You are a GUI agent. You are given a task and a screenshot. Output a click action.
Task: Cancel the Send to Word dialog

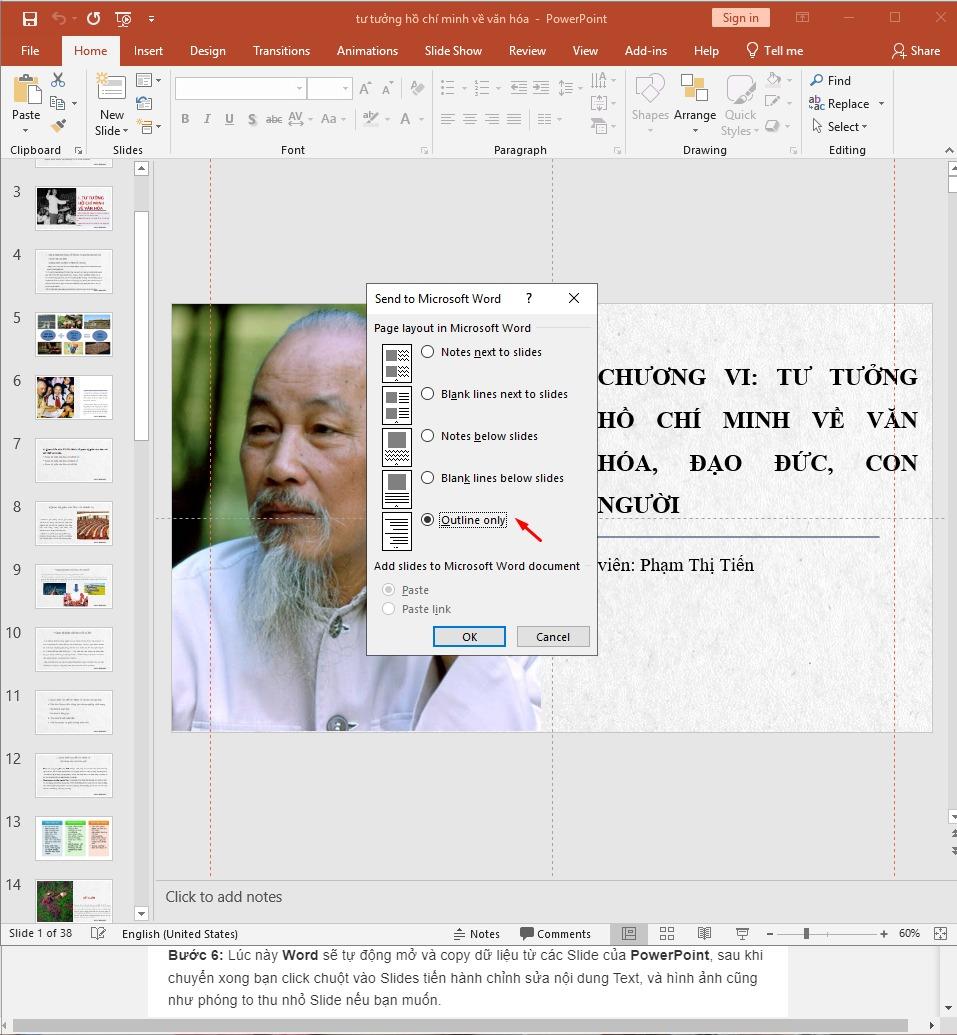(x=553, y=636)
